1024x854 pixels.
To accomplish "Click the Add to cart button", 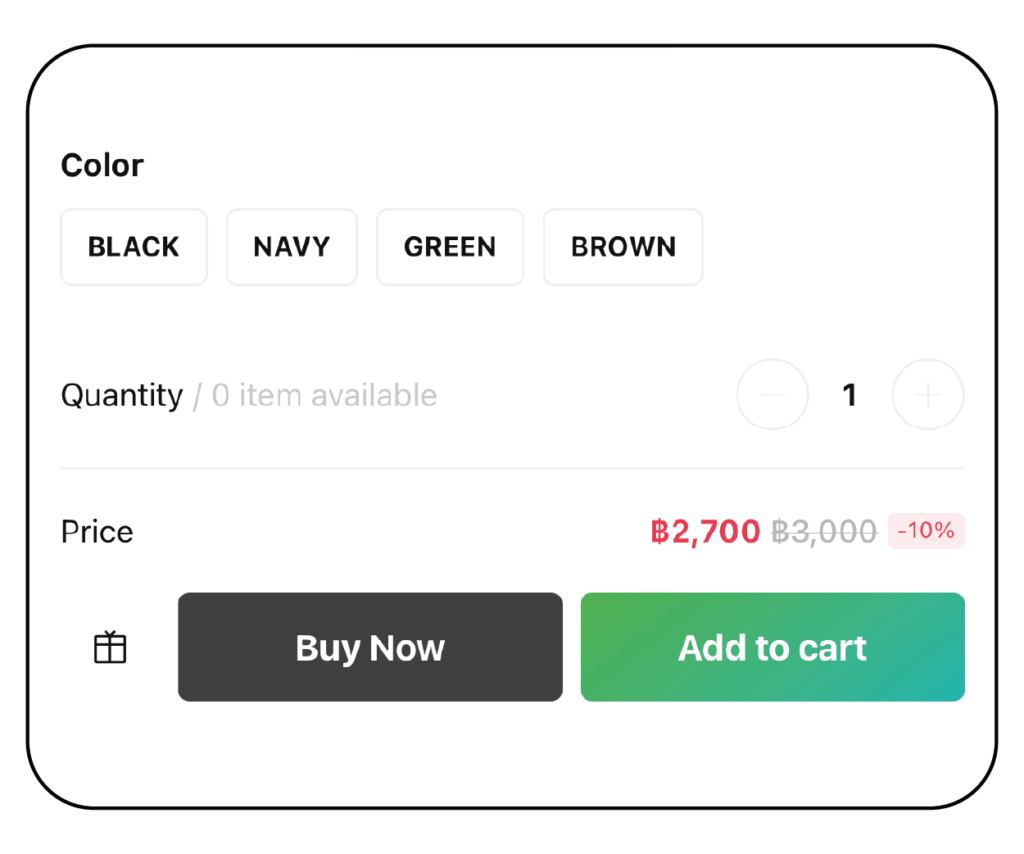I will (x=772, y=648).
